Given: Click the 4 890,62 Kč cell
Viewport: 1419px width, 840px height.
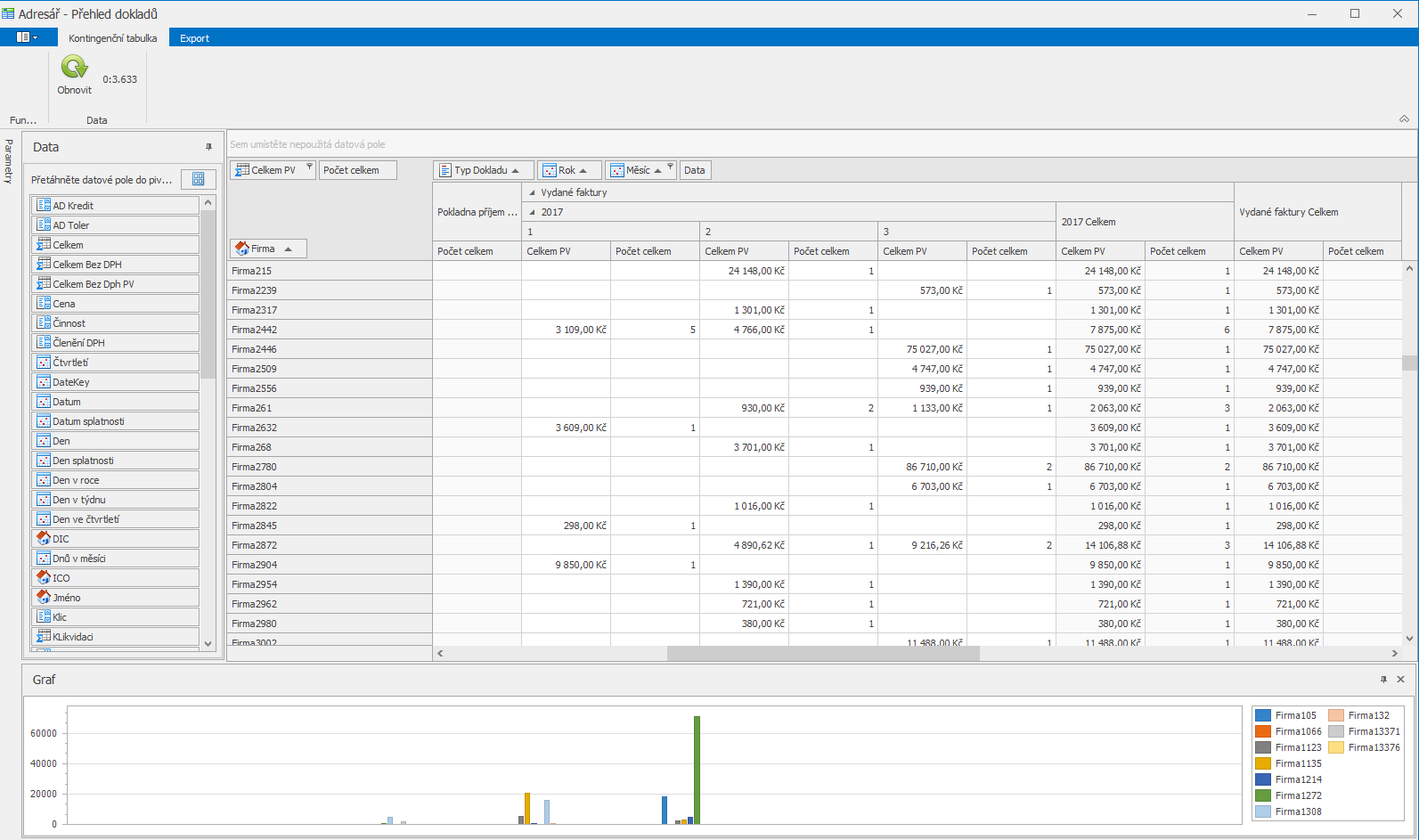Looking at the screenshot, I should point(744,545).
